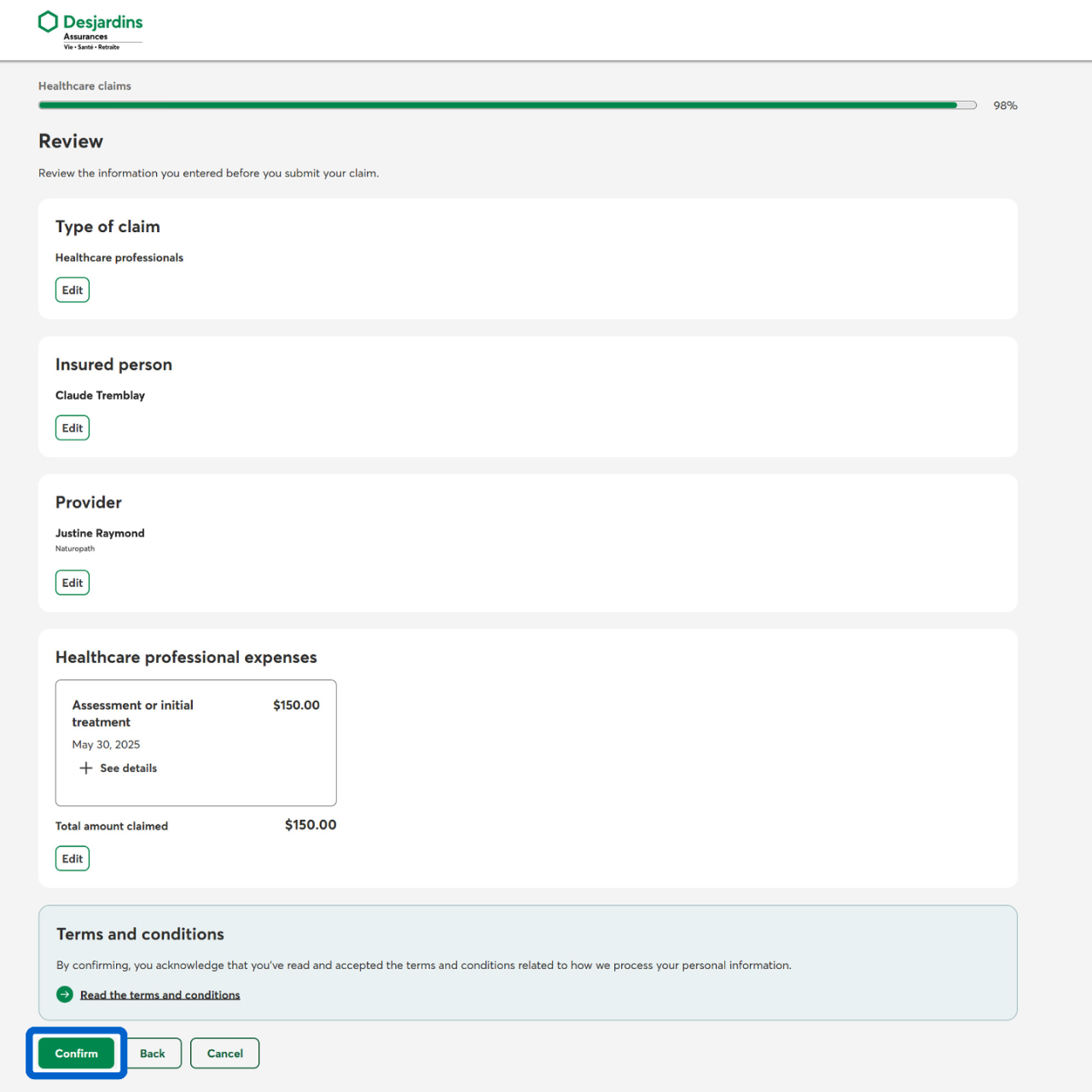Edit the Provider section
This screenshot has height=1092, width=1092.
(x=73, y=583)
